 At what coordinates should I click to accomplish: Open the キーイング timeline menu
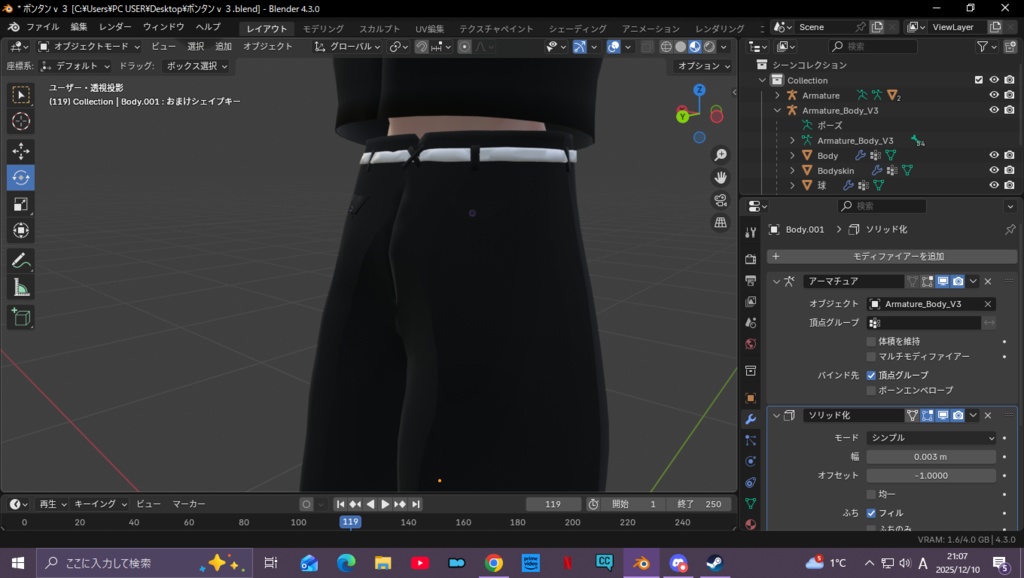(101, 504)
